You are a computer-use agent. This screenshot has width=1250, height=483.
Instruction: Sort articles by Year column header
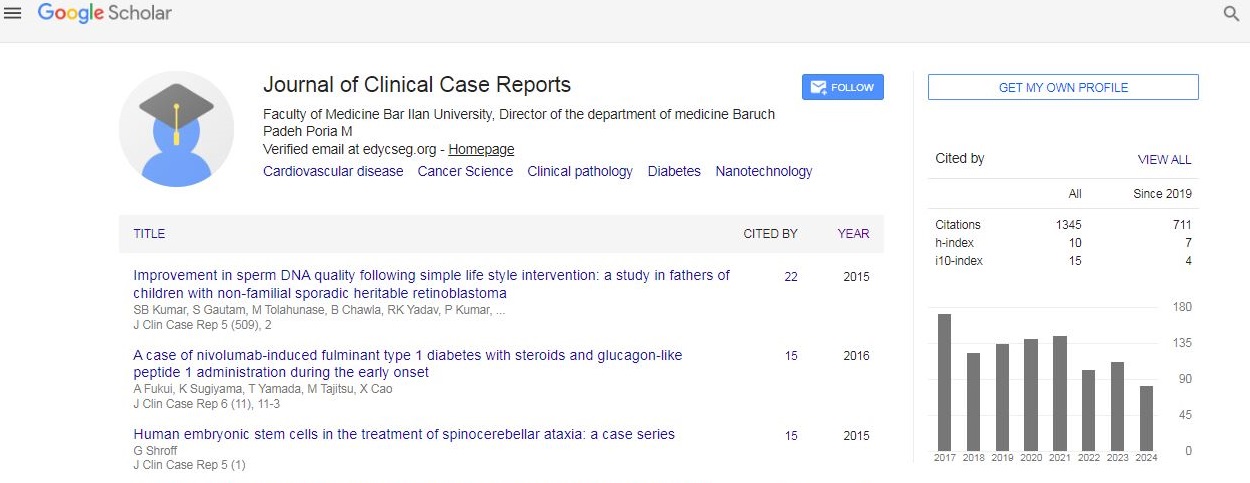853,234
